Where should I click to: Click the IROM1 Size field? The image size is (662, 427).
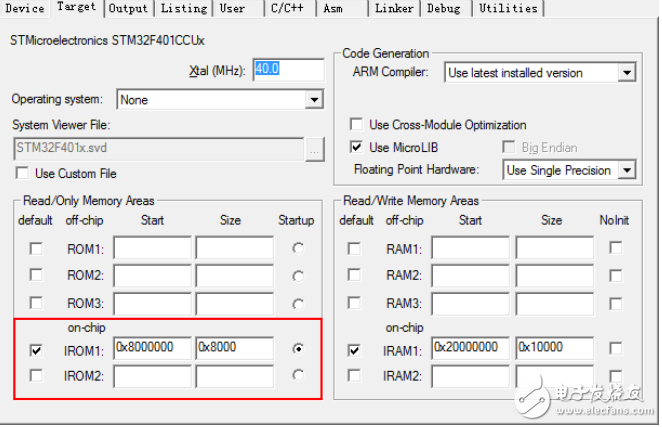point(234,348)
